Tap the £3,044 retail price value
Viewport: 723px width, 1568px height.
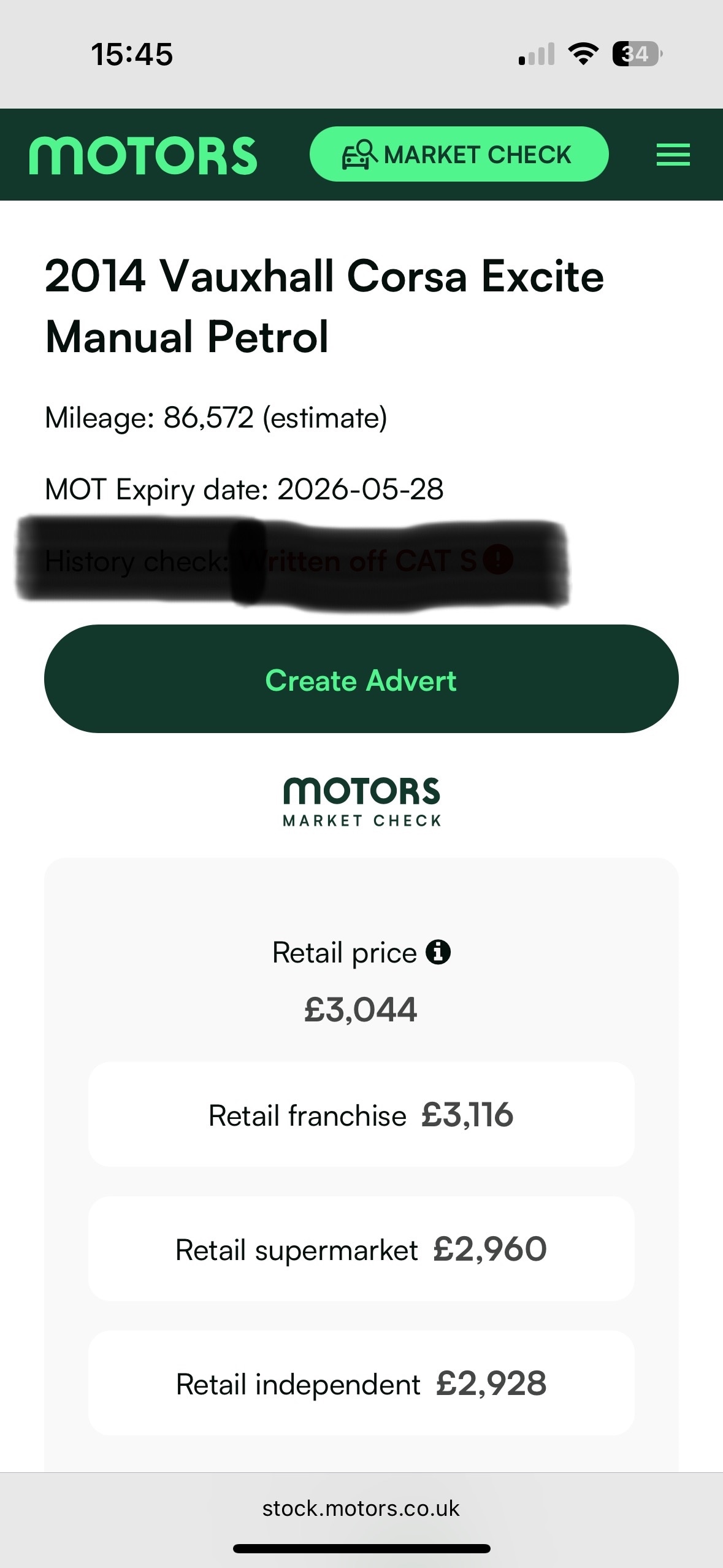click(361, 1010)
